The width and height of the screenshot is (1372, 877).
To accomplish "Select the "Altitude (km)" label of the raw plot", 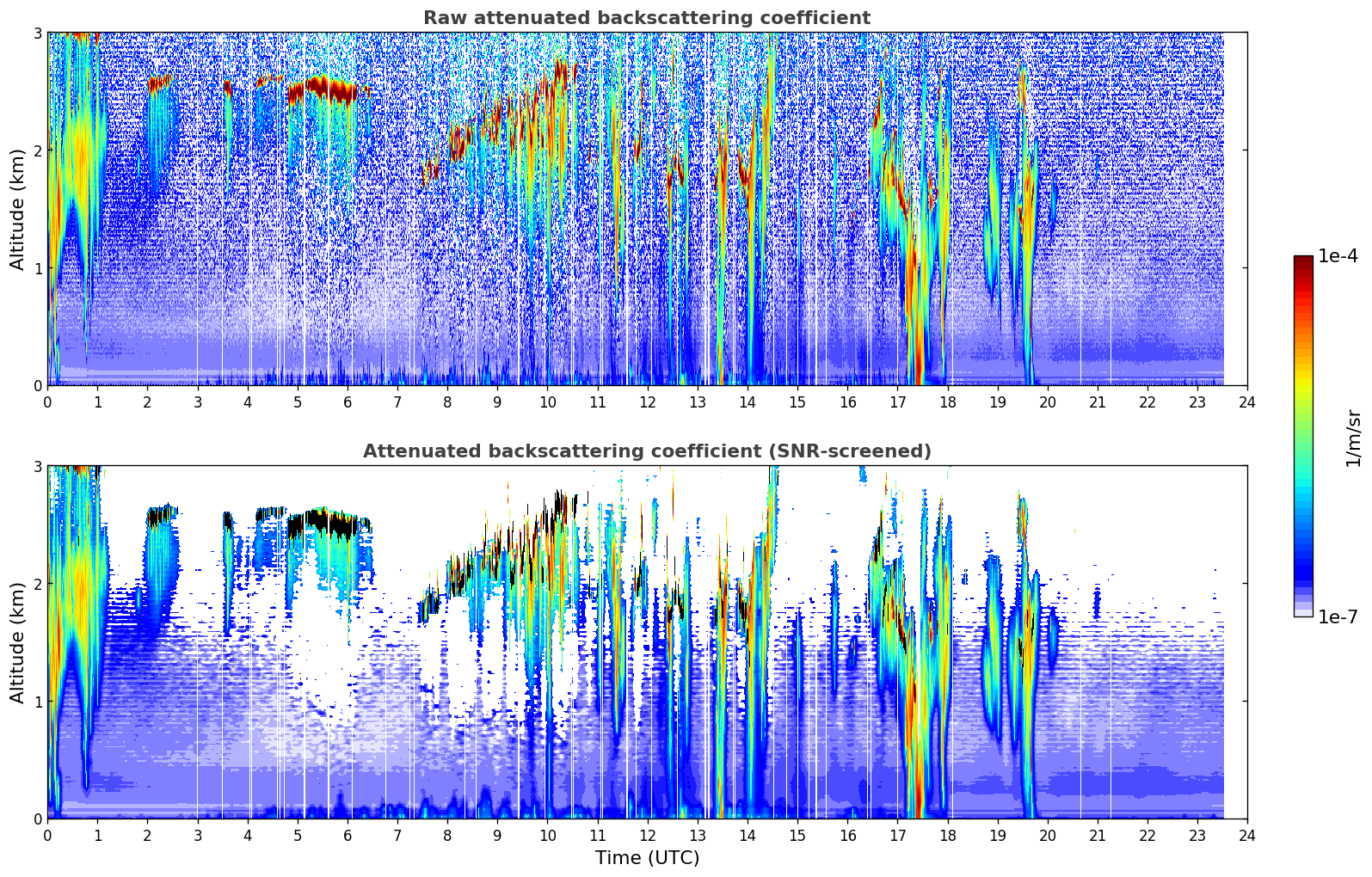I will (18, 209).
